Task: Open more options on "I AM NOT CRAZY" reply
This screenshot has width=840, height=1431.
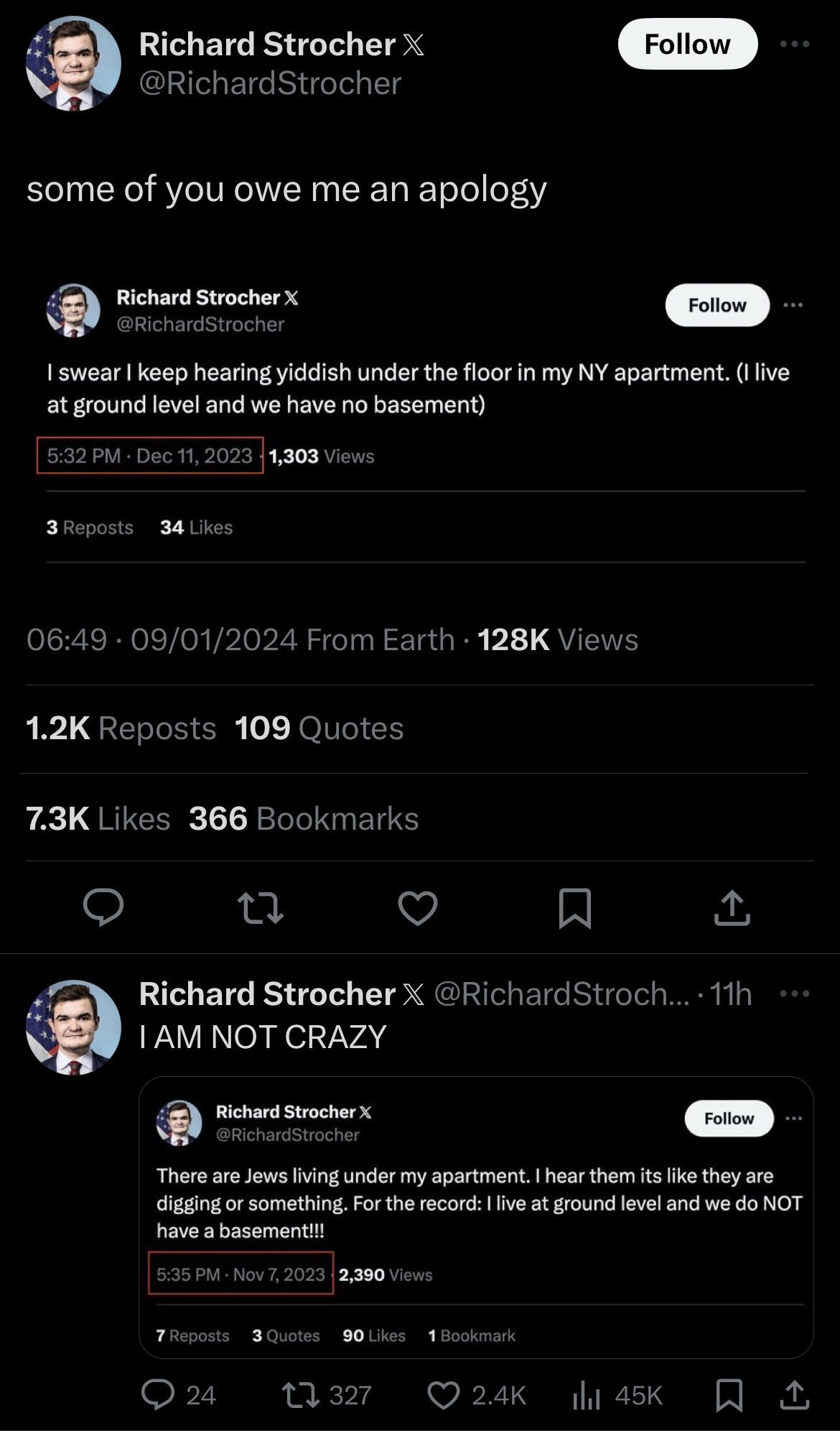Action: pyautogui.click(x=794, y=994)
